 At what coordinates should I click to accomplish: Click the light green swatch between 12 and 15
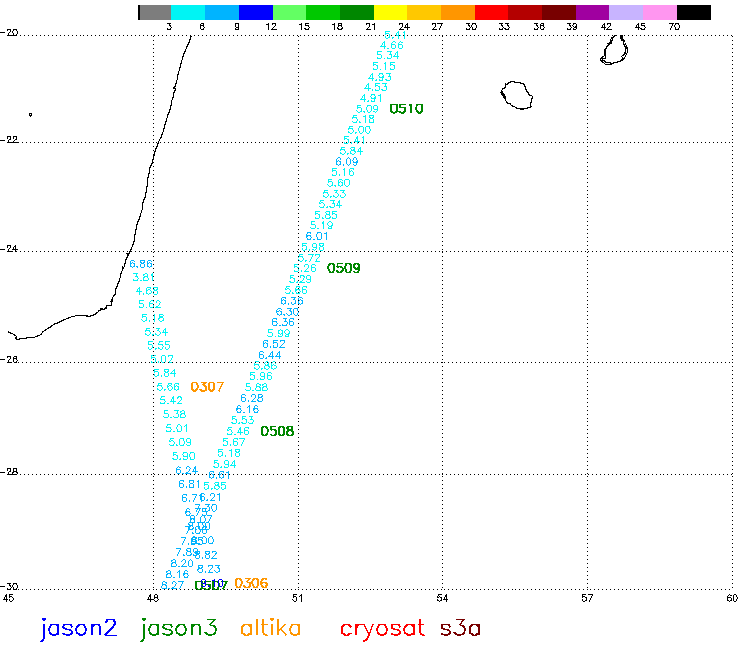[x=289, y=12]
